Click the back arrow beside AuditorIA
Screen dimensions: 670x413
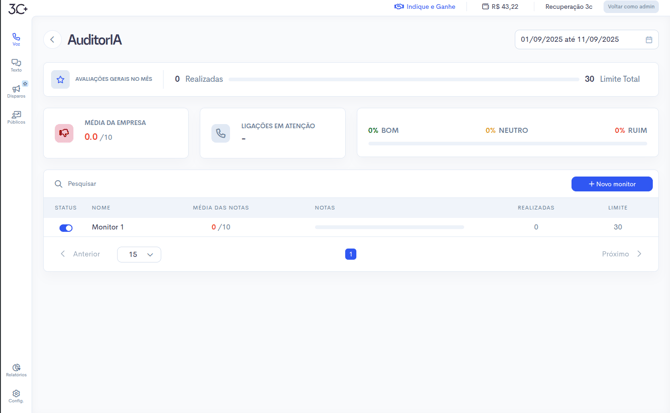(53, 40)
